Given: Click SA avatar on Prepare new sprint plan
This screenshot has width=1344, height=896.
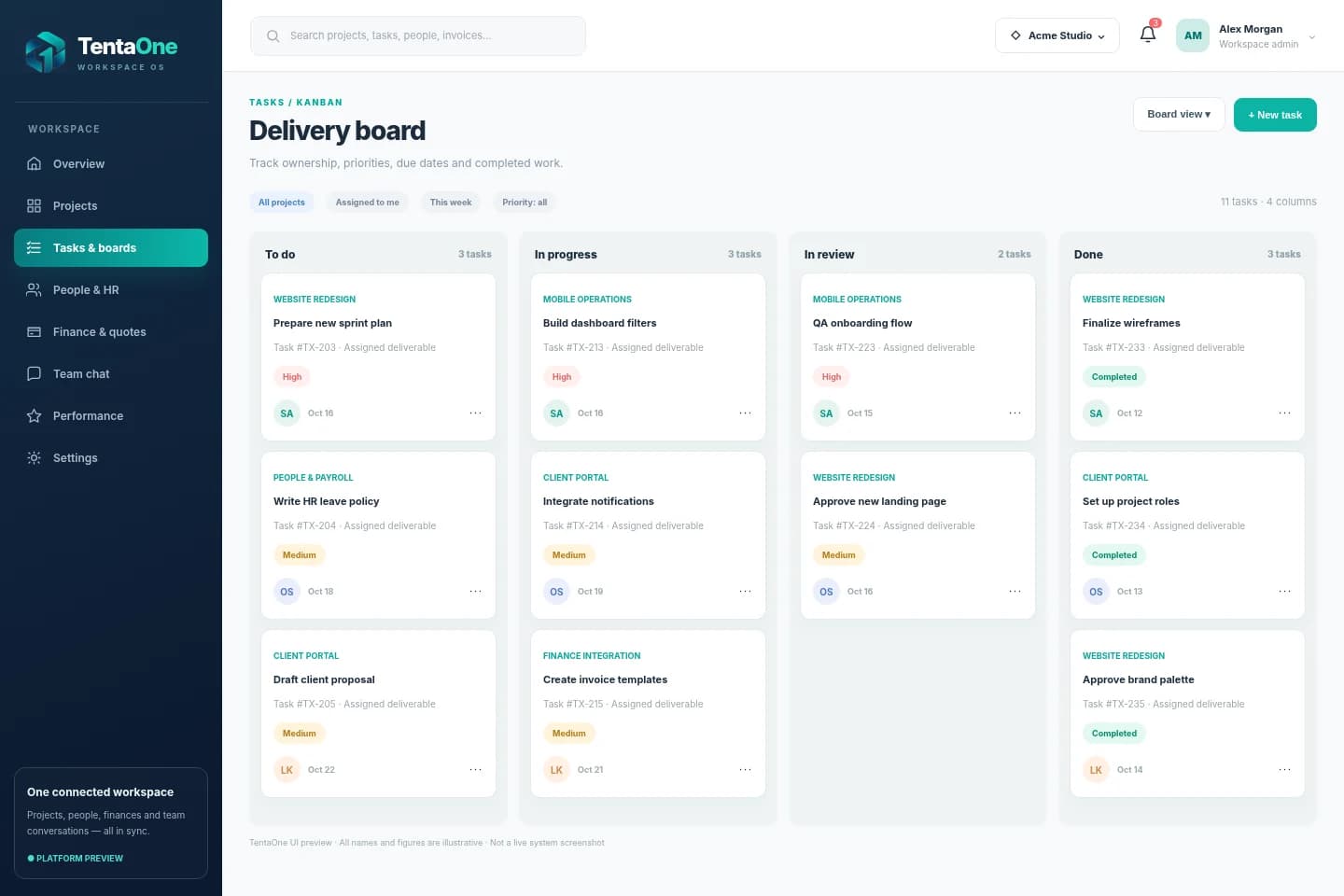Looking at the screenshot, I should 287,413.
